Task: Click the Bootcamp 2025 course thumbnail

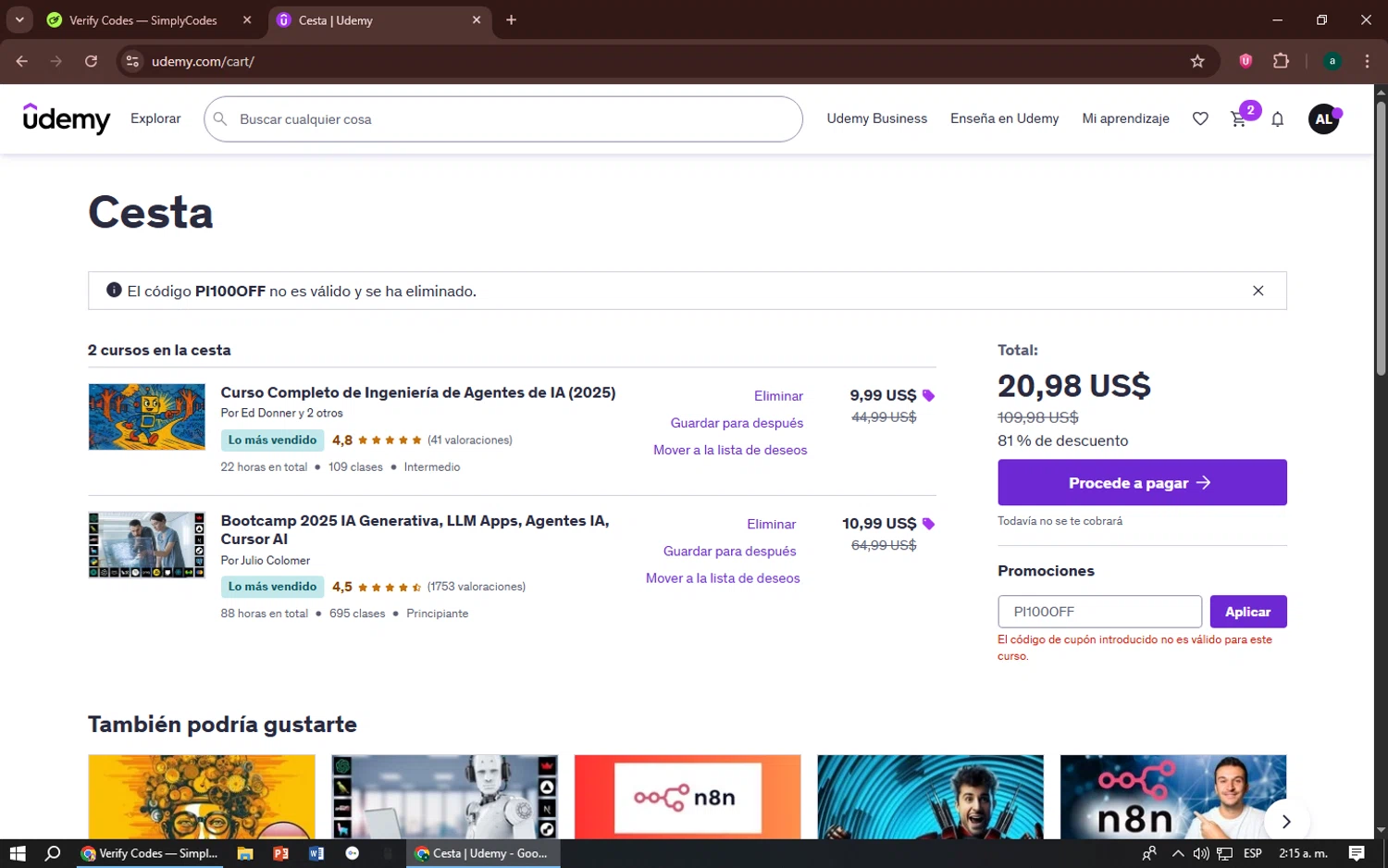Action: (146, 544)
